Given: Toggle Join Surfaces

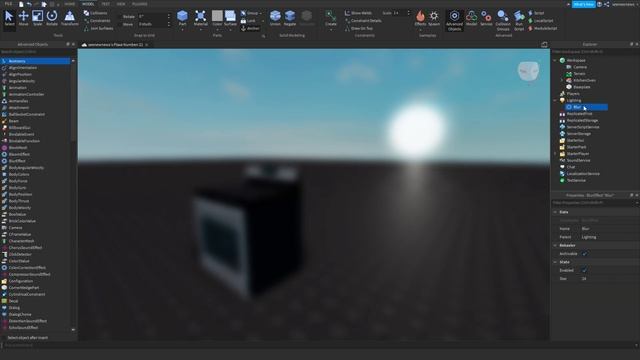Looking at the screenshot, I should (98, 29).
